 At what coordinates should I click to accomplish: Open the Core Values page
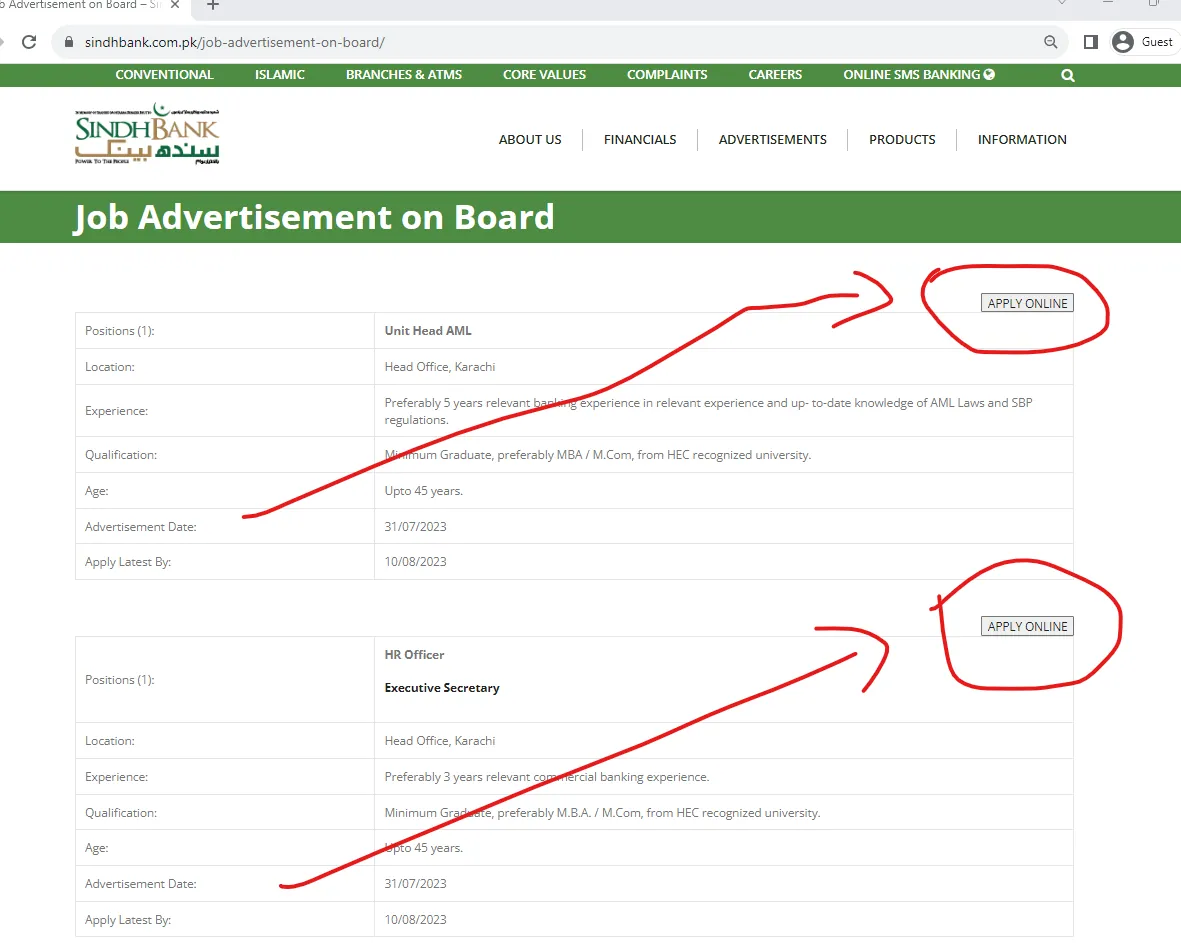[x=545, y=75]
